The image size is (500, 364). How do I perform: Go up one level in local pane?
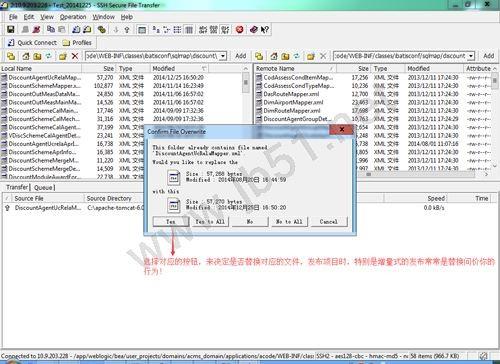click(37, 56)
